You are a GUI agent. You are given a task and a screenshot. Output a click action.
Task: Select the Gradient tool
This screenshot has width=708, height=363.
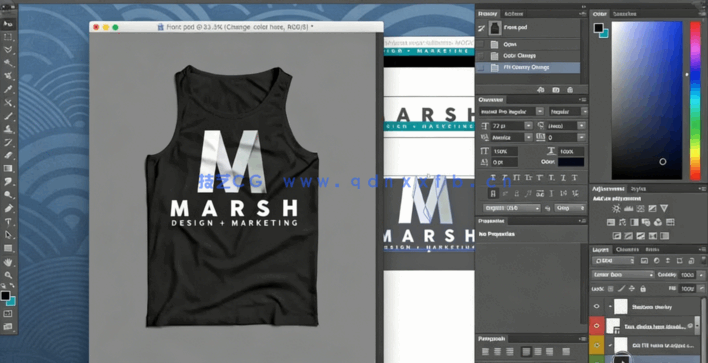(8, 169)
